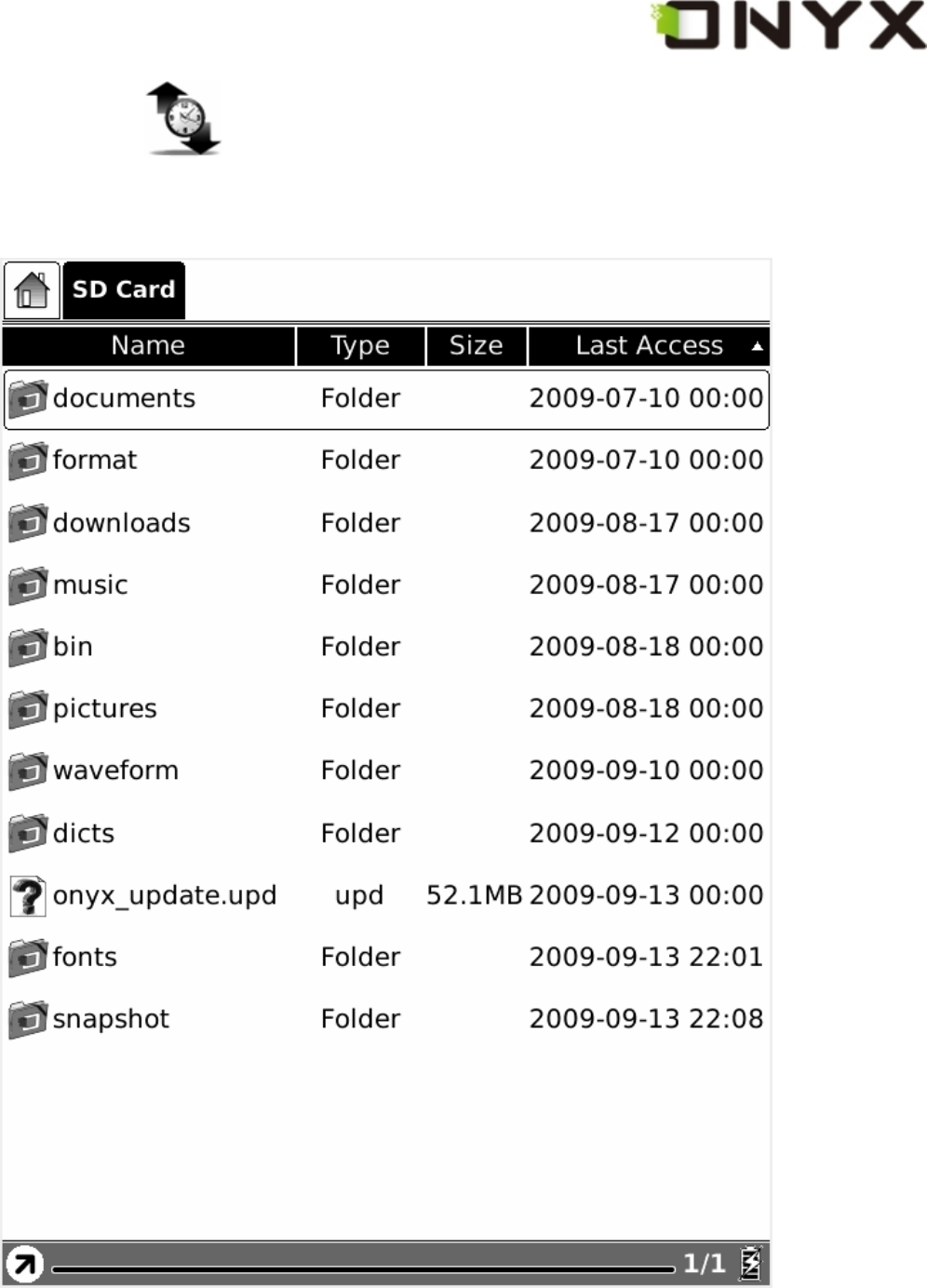Screen dimensions: 927x1288
Task: Click the battery status icon
Action: click(x=750, y=1263)
